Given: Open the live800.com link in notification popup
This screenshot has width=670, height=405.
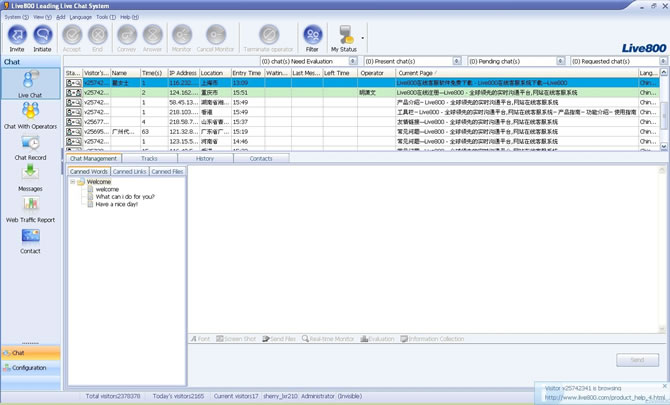Looking at the screenshot, I should pyautogui.click(x=605, y=397).
